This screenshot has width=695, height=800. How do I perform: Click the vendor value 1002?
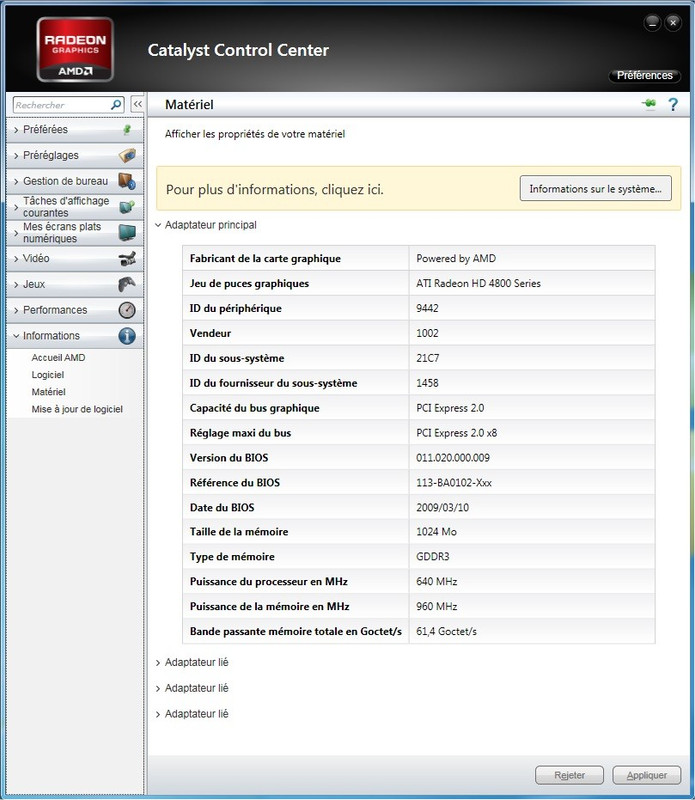[427, 333]
